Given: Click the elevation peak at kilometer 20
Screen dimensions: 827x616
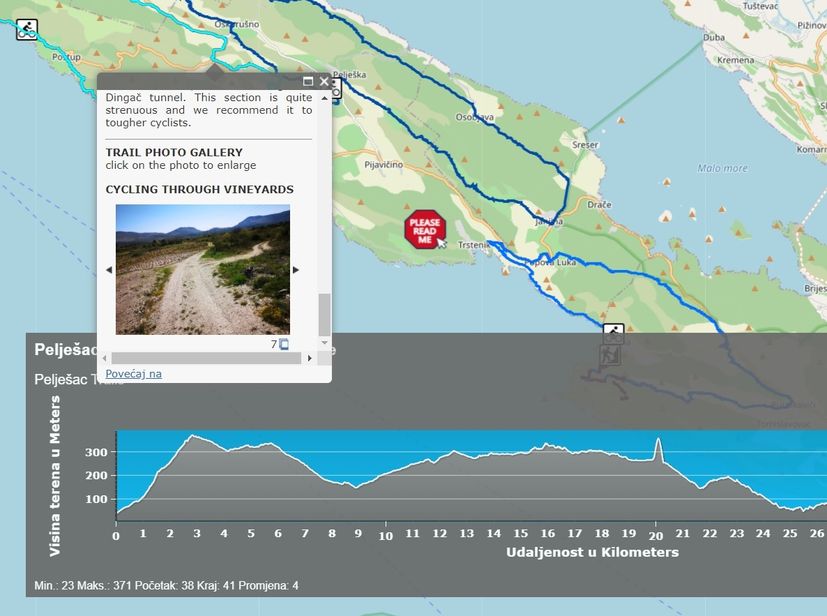Looking at the screenshot, I should (x=657, y=440).
